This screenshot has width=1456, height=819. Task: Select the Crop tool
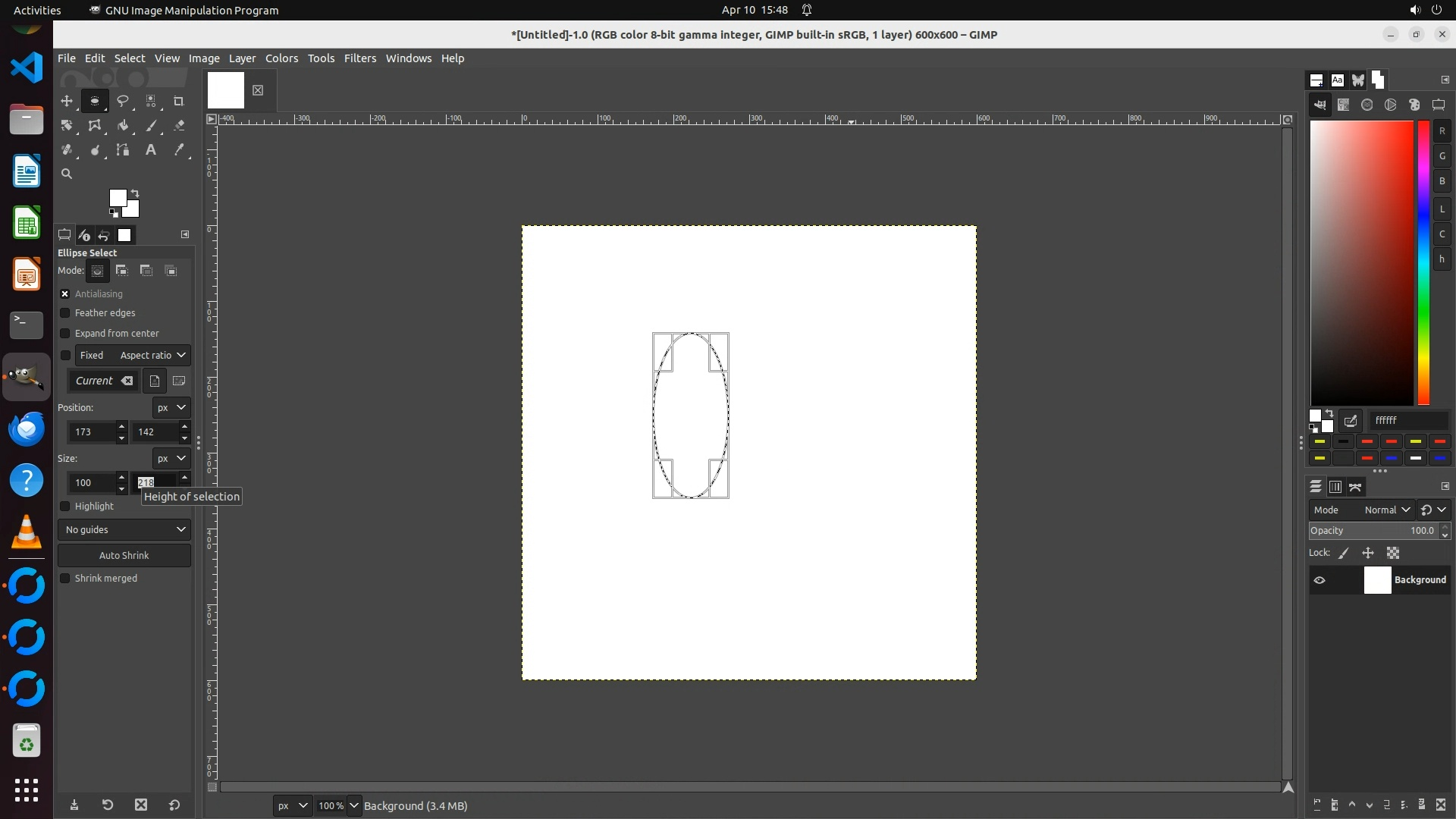179,101
